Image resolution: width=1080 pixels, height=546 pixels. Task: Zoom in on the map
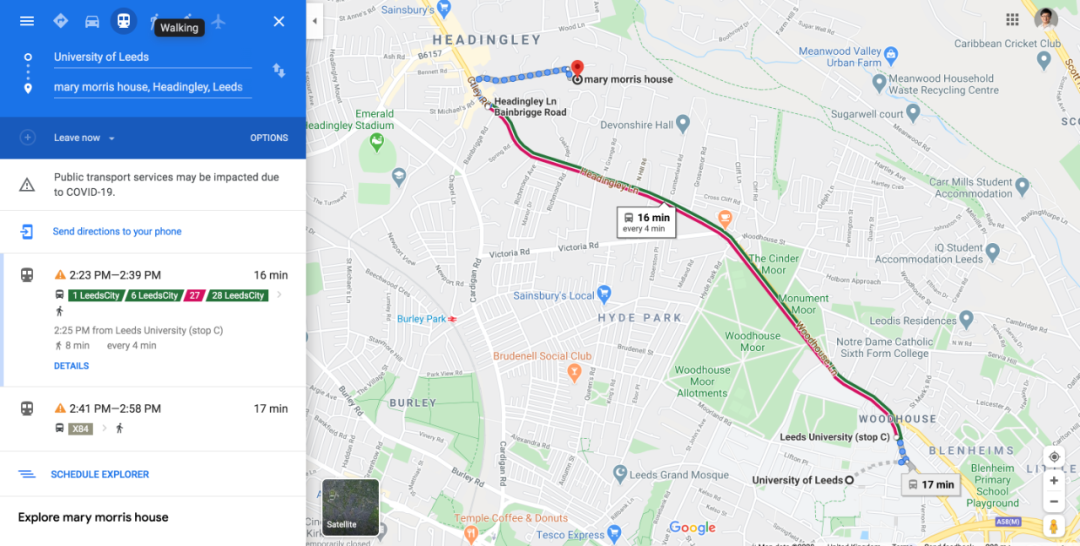pyautogui.click(x=1054, y=481)
